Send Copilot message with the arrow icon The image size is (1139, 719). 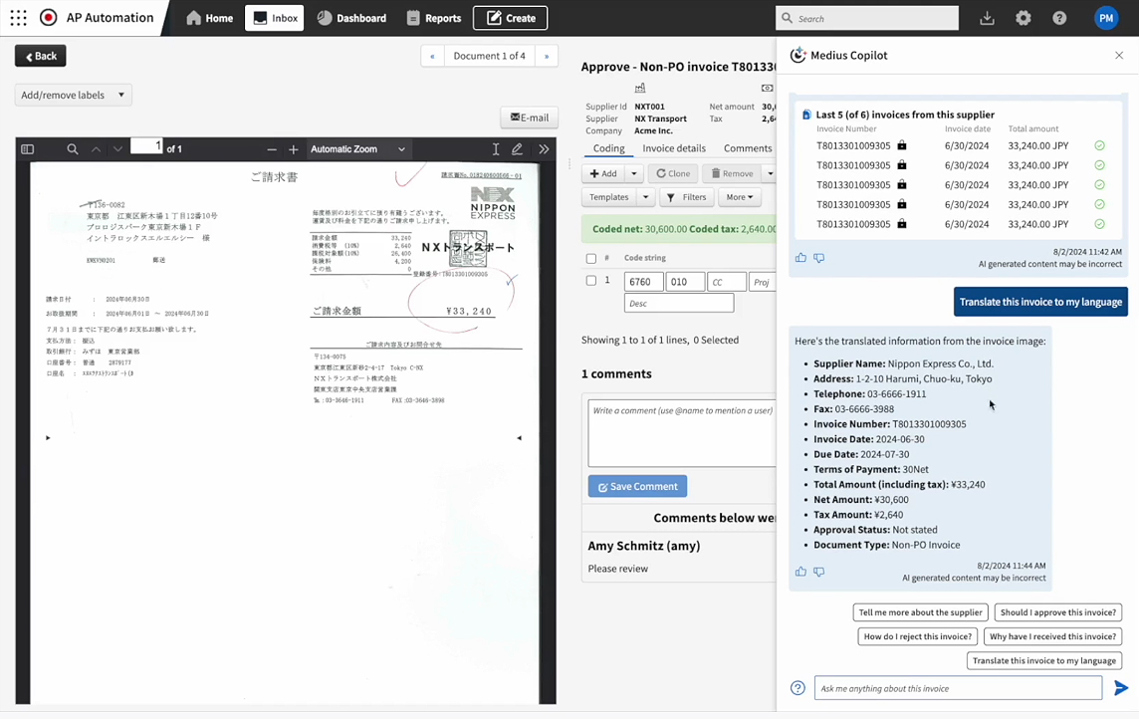[x=1121, y=688]
